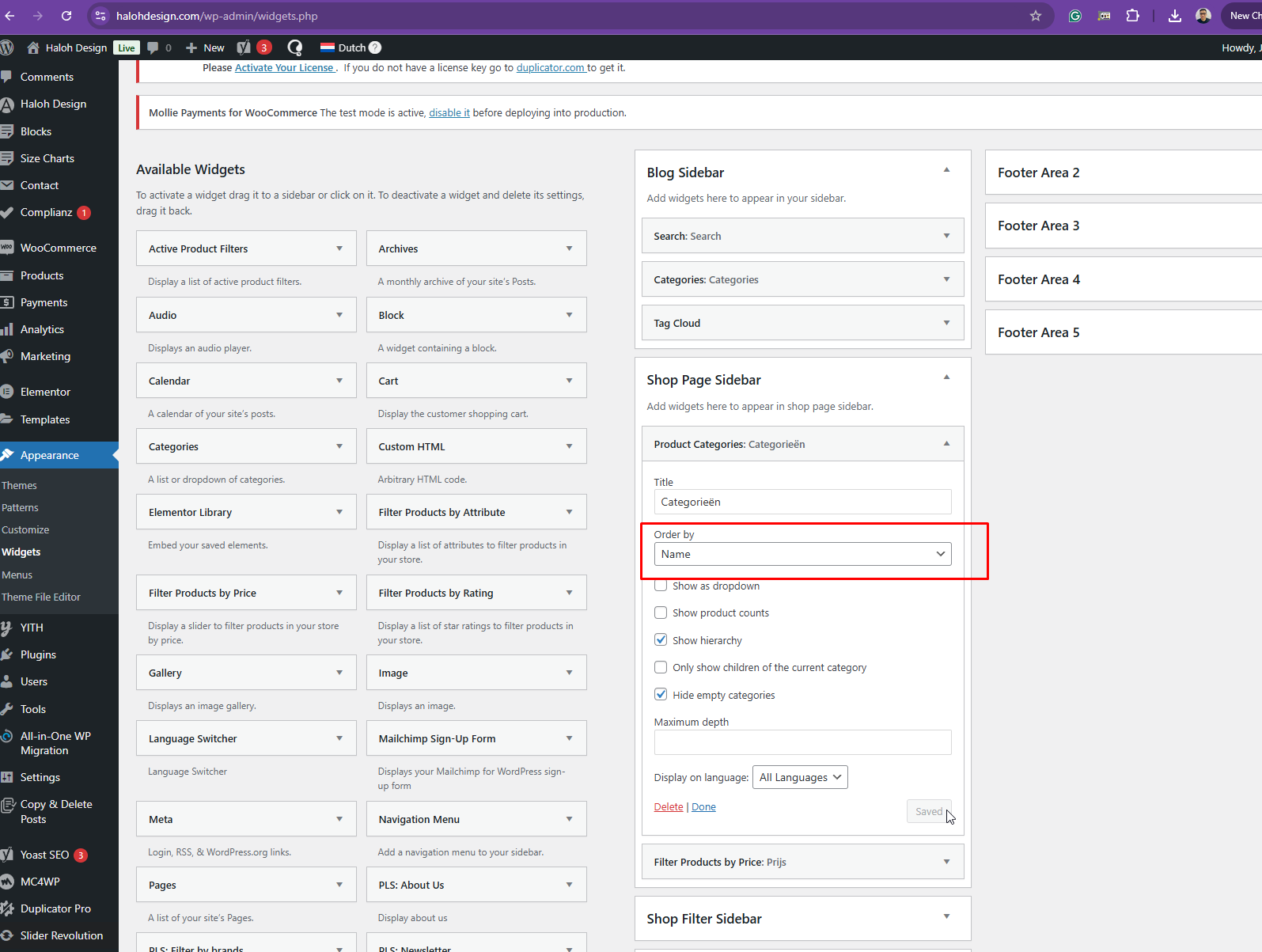Open Plugins in sidebar

[x=38, y=654]
